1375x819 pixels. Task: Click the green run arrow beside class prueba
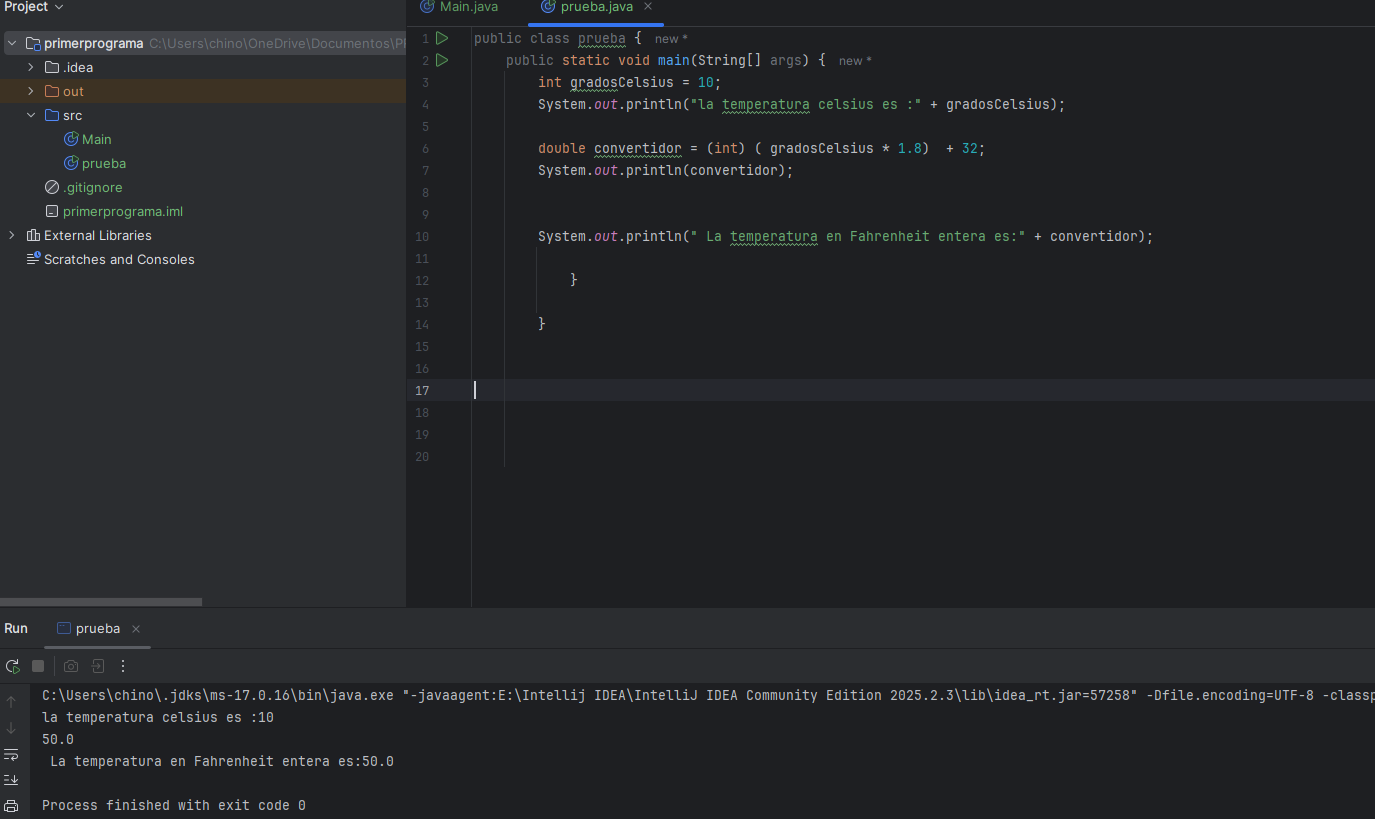[442, 39]
